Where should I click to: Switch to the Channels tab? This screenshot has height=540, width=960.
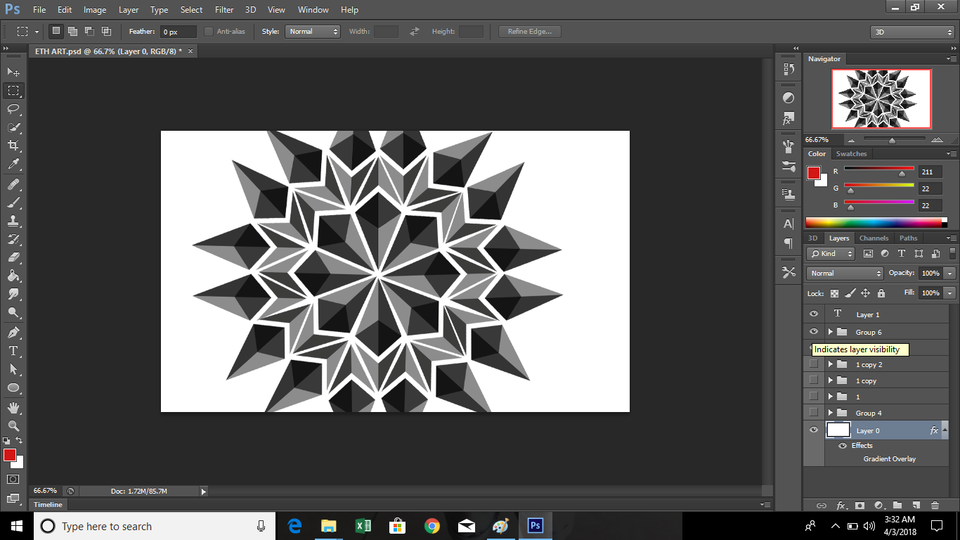click(x=873, y=238)
